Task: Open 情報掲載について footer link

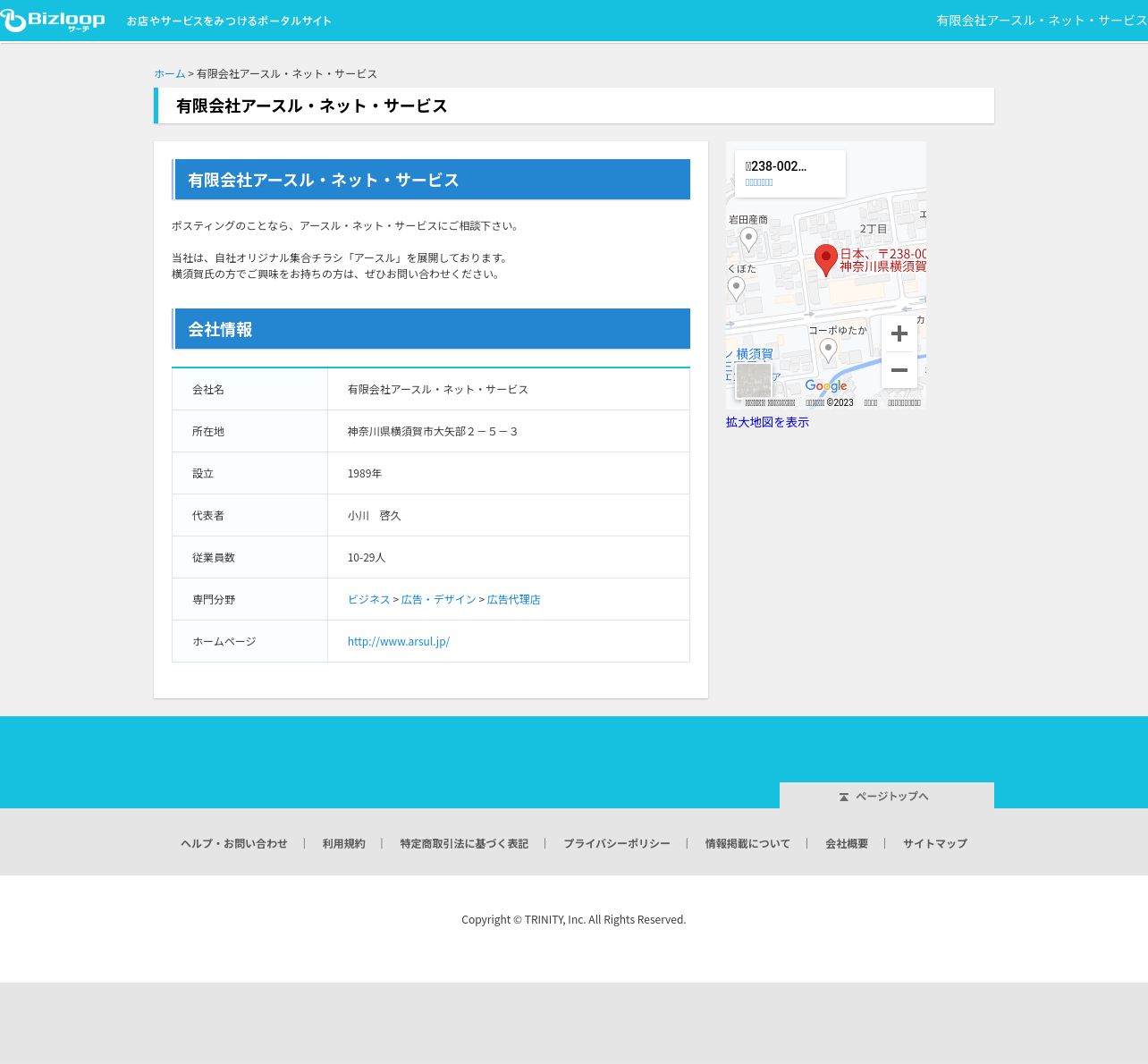Action: tap(747, 843)
